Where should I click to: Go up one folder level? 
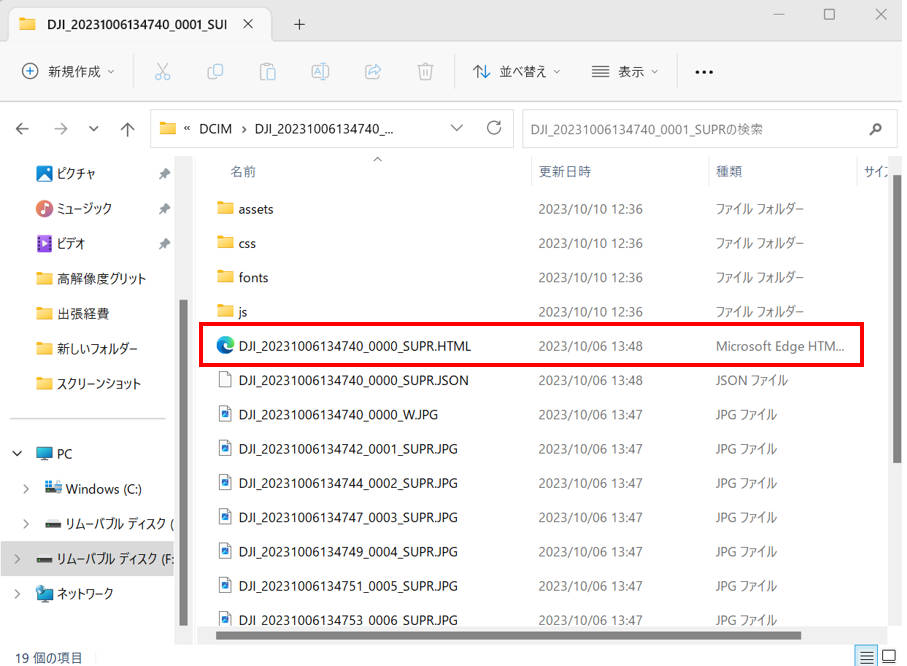[127, 129]
